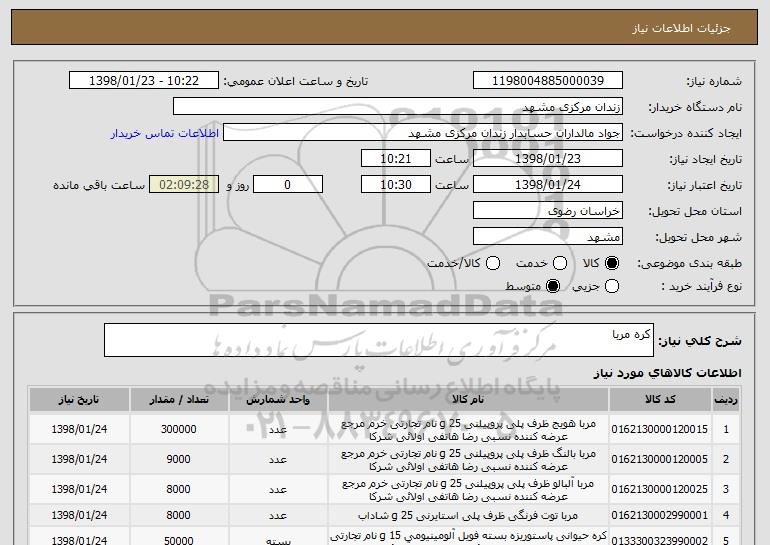This screenshot has height=545, width=770.
Task: Click the مربا بالنگ product name cell
Action: (x=468, y=460)
